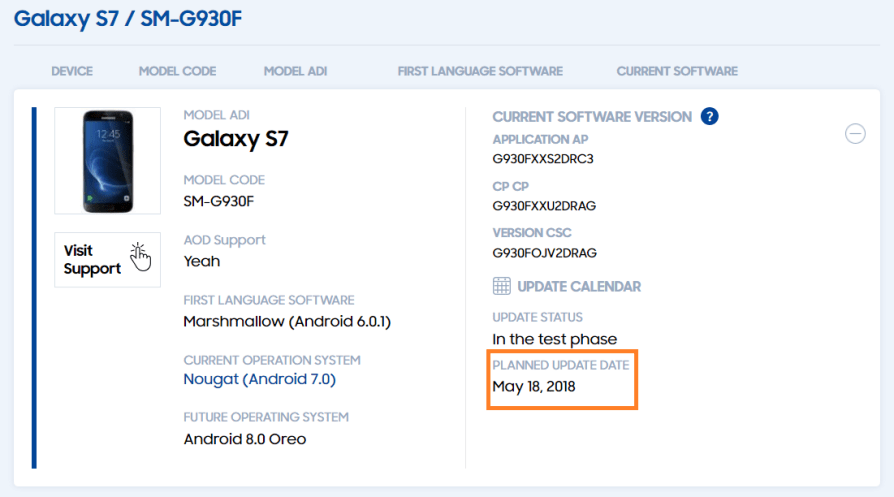Click the Galaxy S7 / SM-G930F page title
Image resolution: width=894 pixels, height=497 pixels.
point(128,19)
